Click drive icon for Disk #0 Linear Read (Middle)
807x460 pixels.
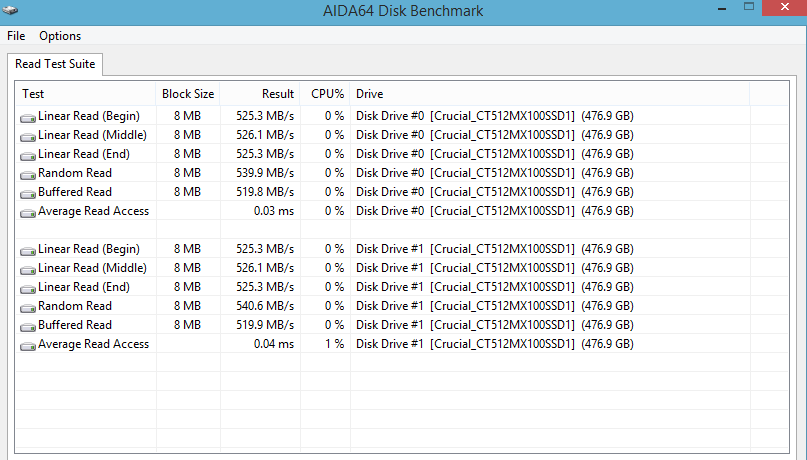[28, 136]
